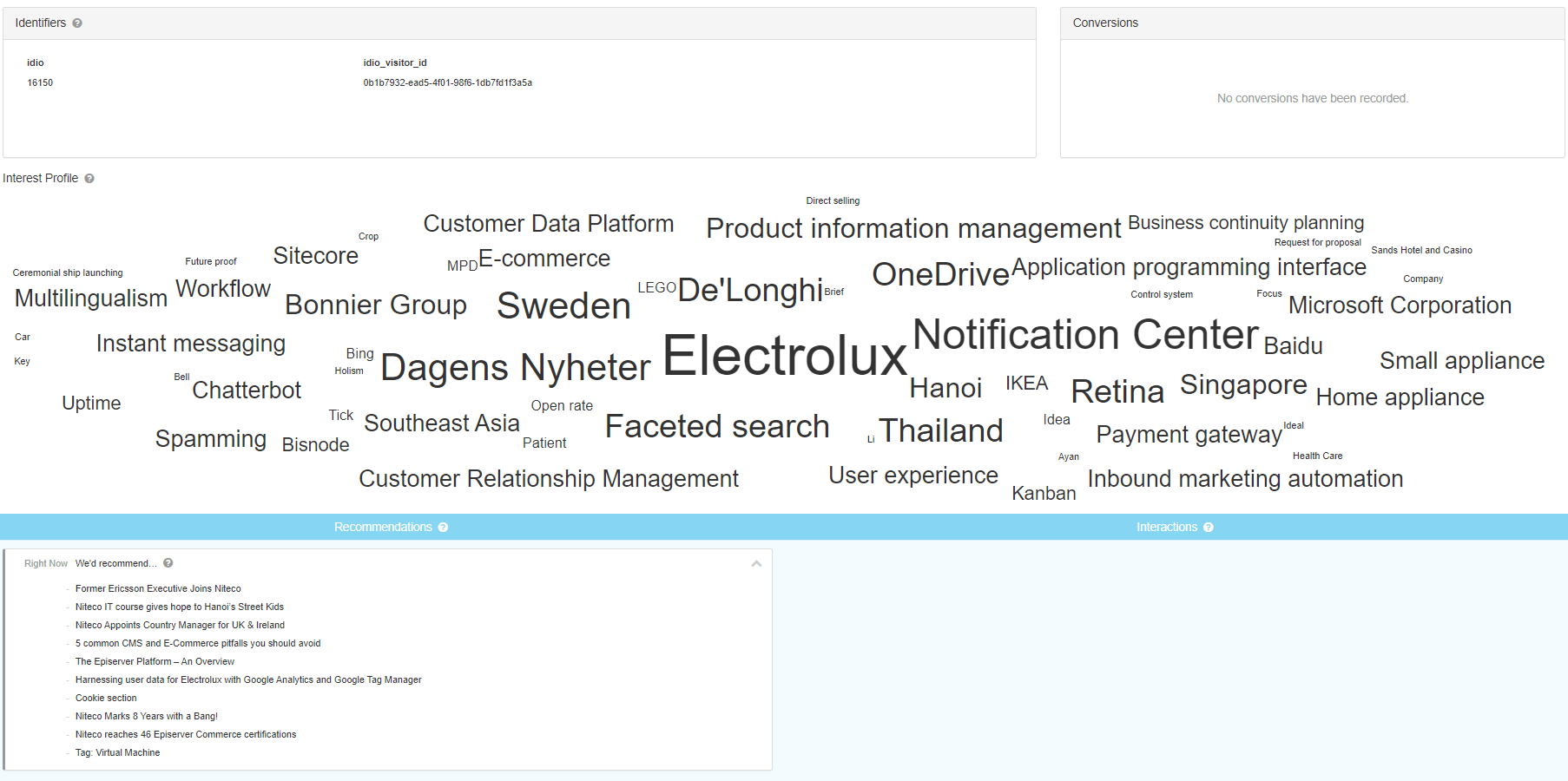Select the Sitecore interest word
This screenshot has height=781, width=1568.
coord(315,256)
